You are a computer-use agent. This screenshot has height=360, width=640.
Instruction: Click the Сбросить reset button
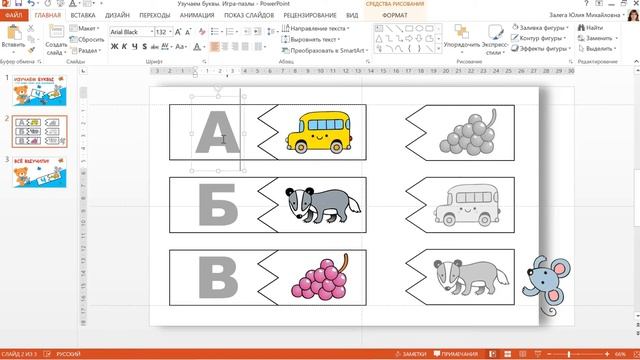(87, 40)
